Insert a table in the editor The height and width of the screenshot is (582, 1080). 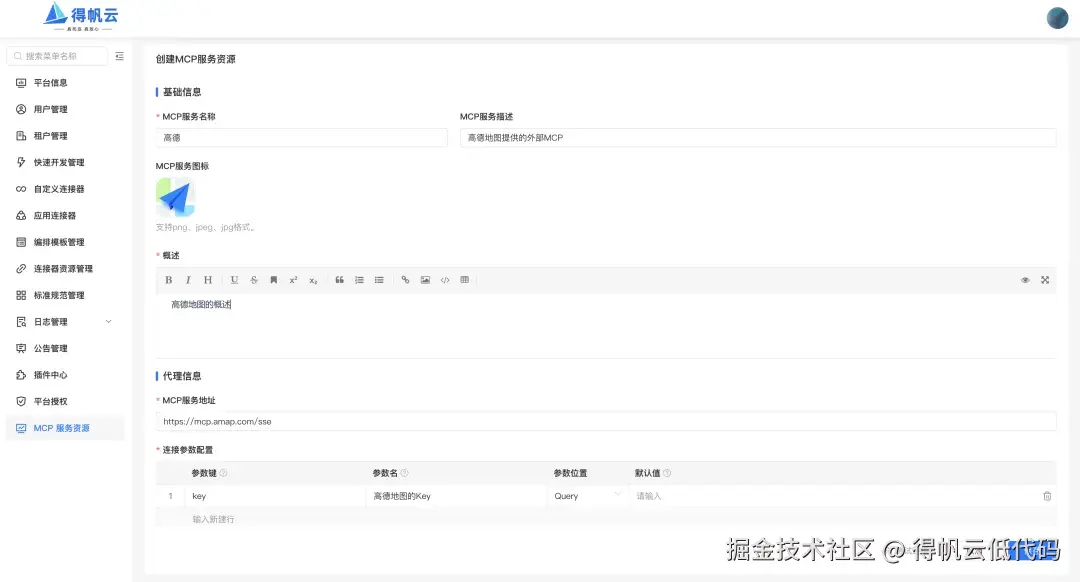point(464,280)
